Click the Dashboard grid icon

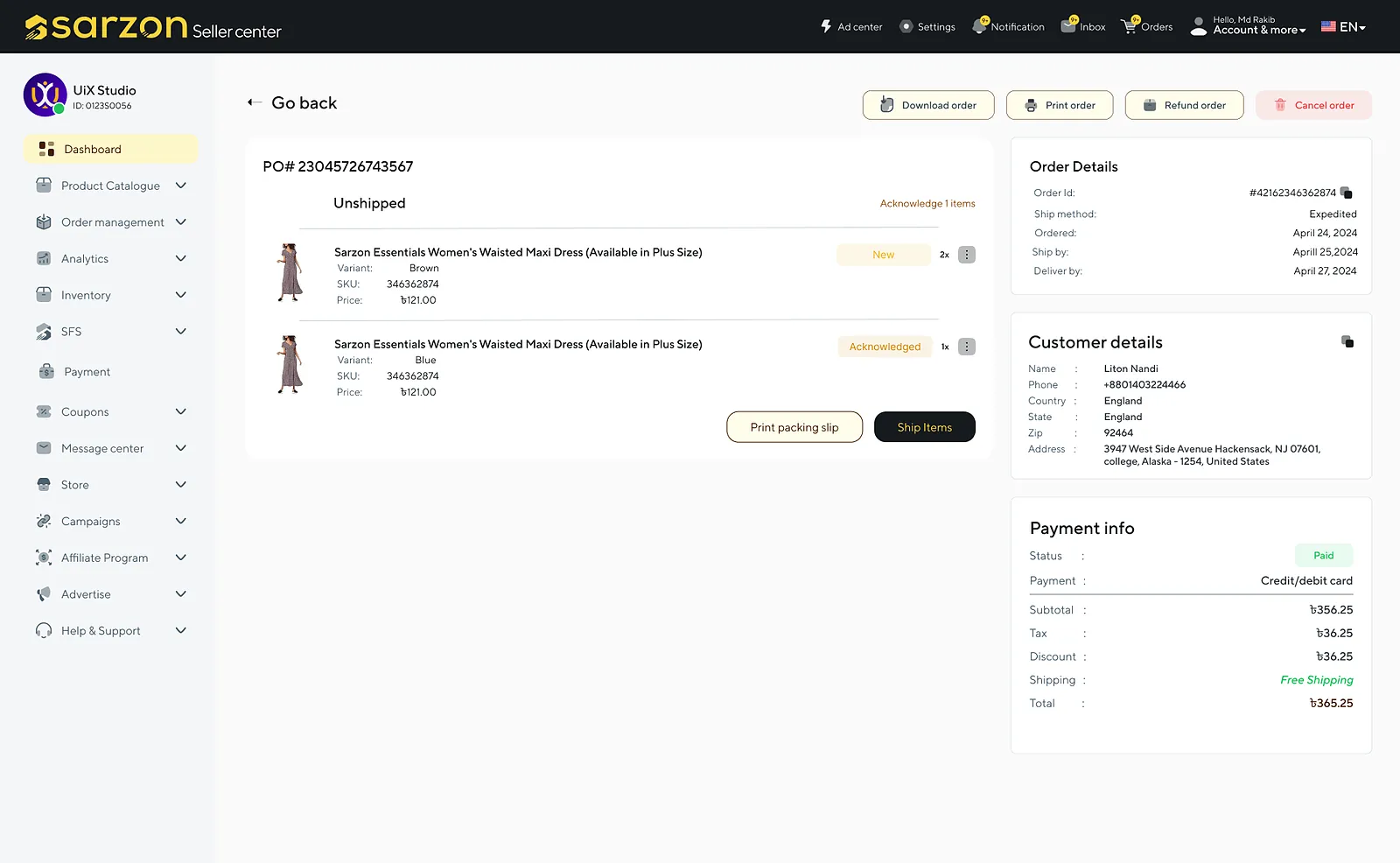click(x=47, y=149)
